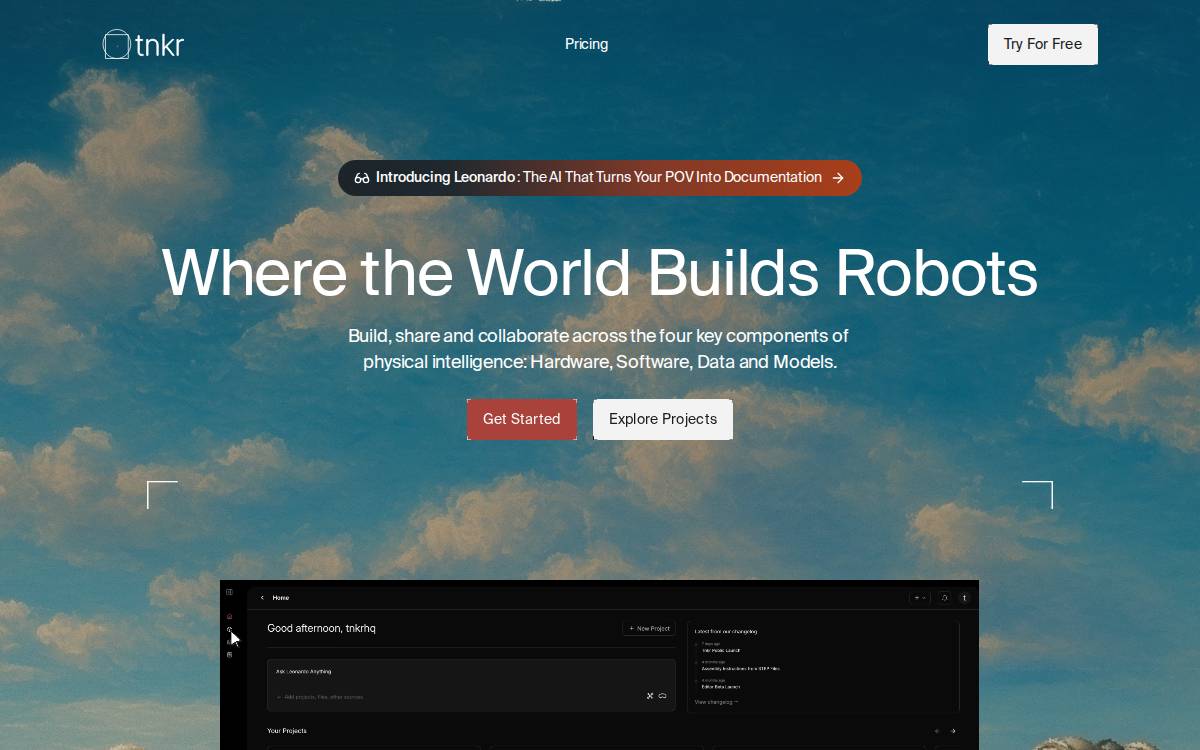Image resolution: width=1200 pixels, height=750 pixels.
Task: Click the notification bell in preview
Action: point(944,598)
